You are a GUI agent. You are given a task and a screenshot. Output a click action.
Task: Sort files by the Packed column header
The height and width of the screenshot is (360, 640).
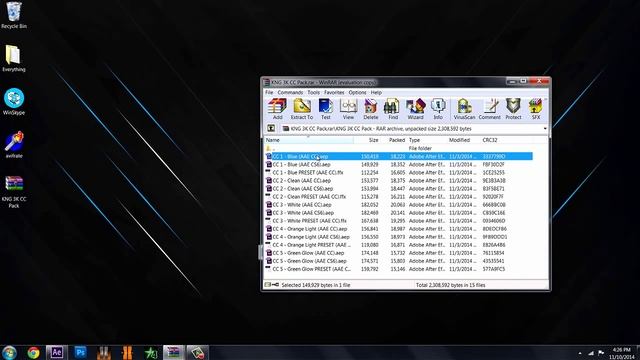(x=394, y=140)
